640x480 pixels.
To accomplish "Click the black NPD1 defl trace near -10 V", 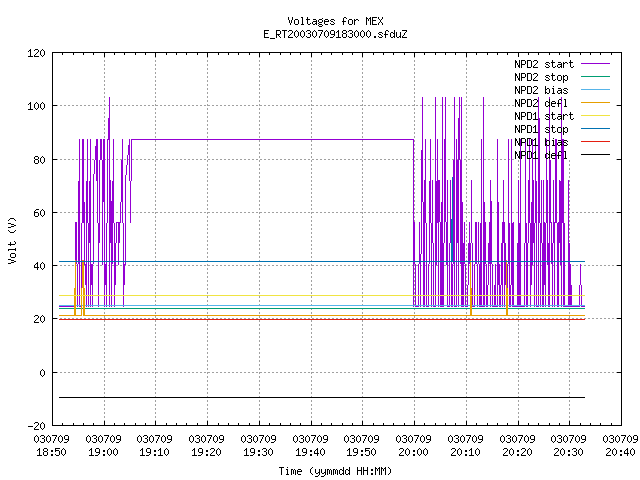I will pyautogui.click(x=322, y=397).
